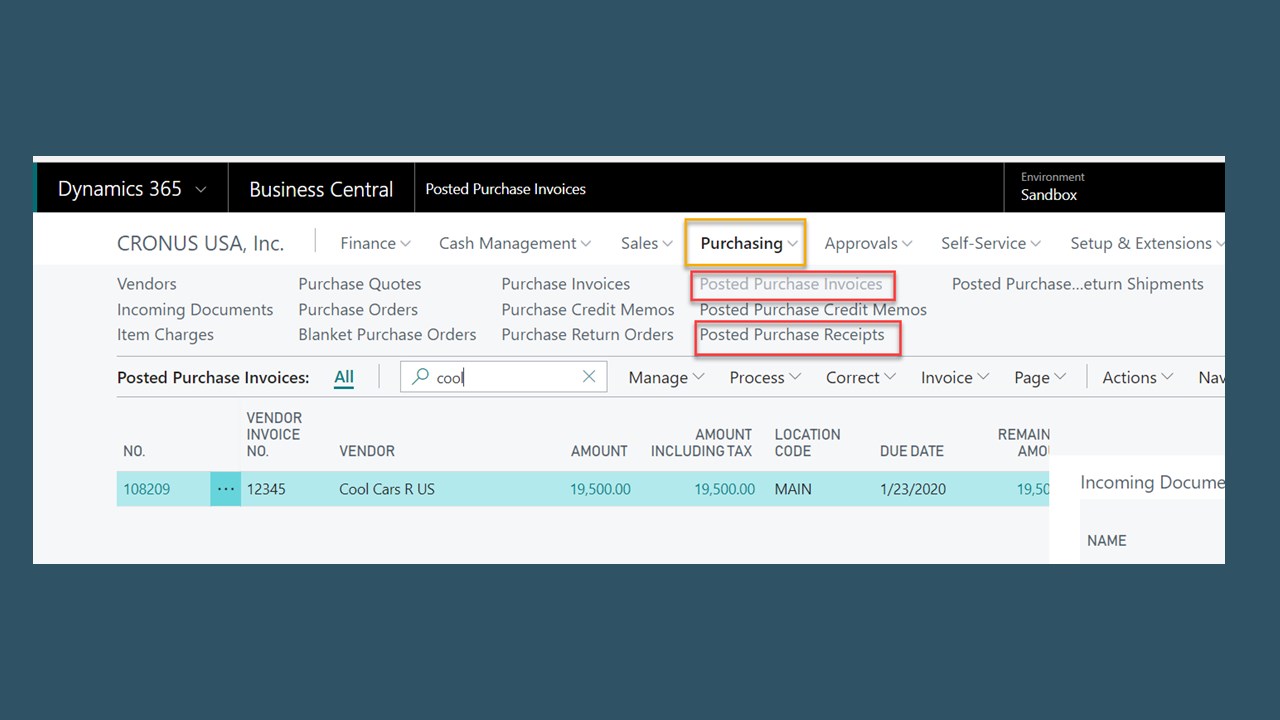Open the Invoice action menu
Screen dimensions: 1280x720
click(x=955, y=377)
